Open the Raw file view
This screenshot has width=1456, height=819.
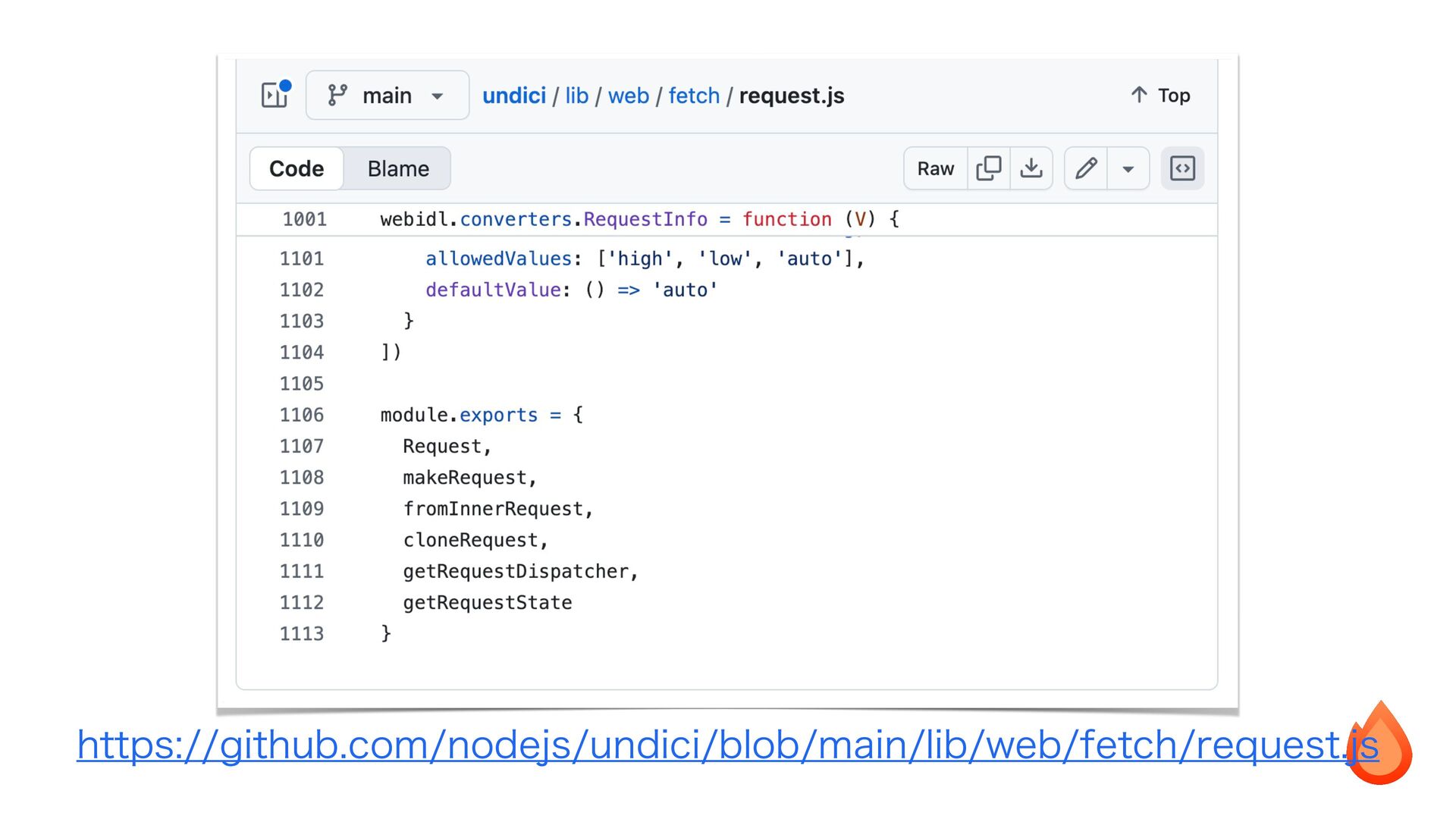pos(935,168)
